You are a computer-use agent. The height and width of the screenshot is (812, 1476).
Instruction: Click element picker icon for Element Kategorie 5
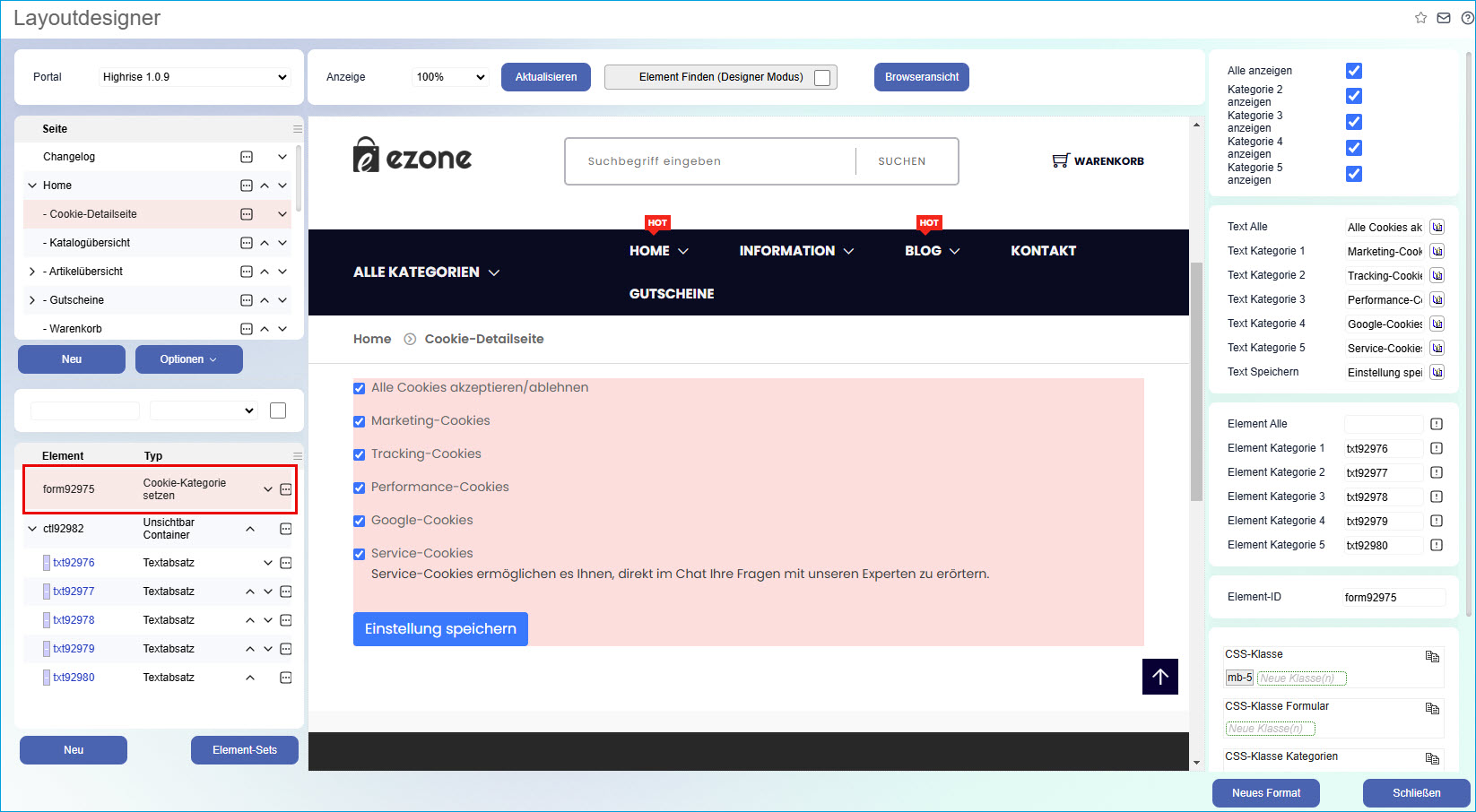tap(1437, 545)
